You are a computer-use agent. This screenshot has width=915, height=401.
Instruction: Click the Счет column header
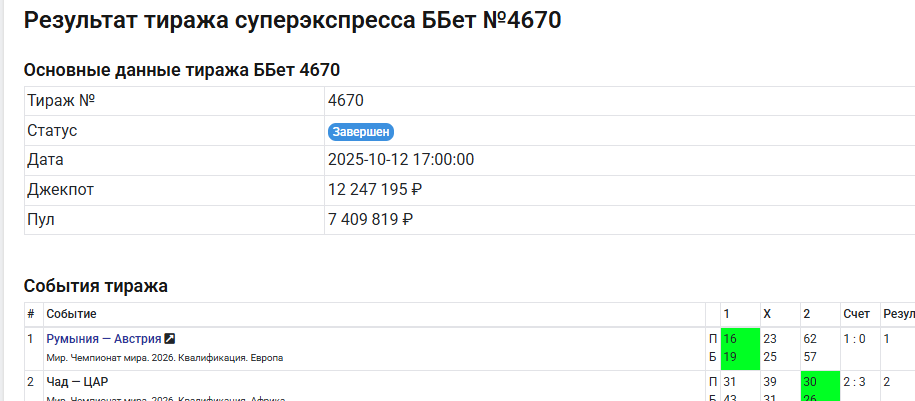[x=856, y=314]
